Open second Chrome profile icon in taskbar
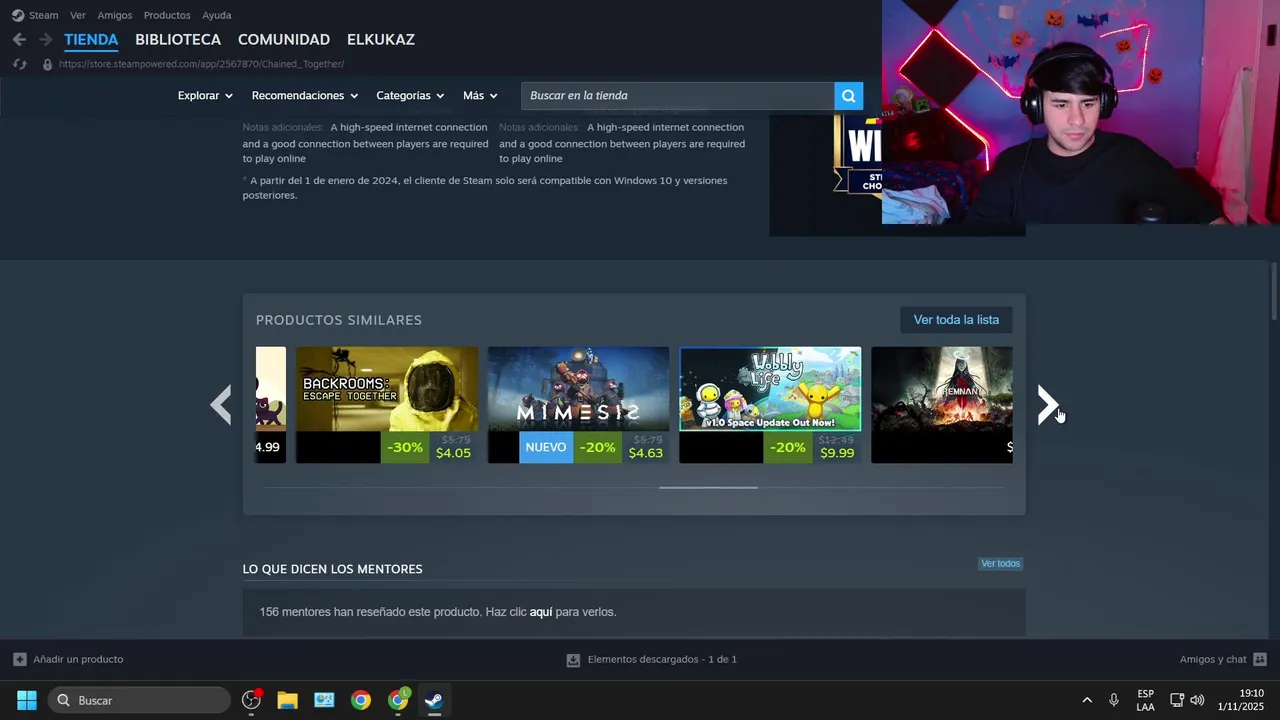This screenshot has width=1280, height=720. [x=398, y=700]
